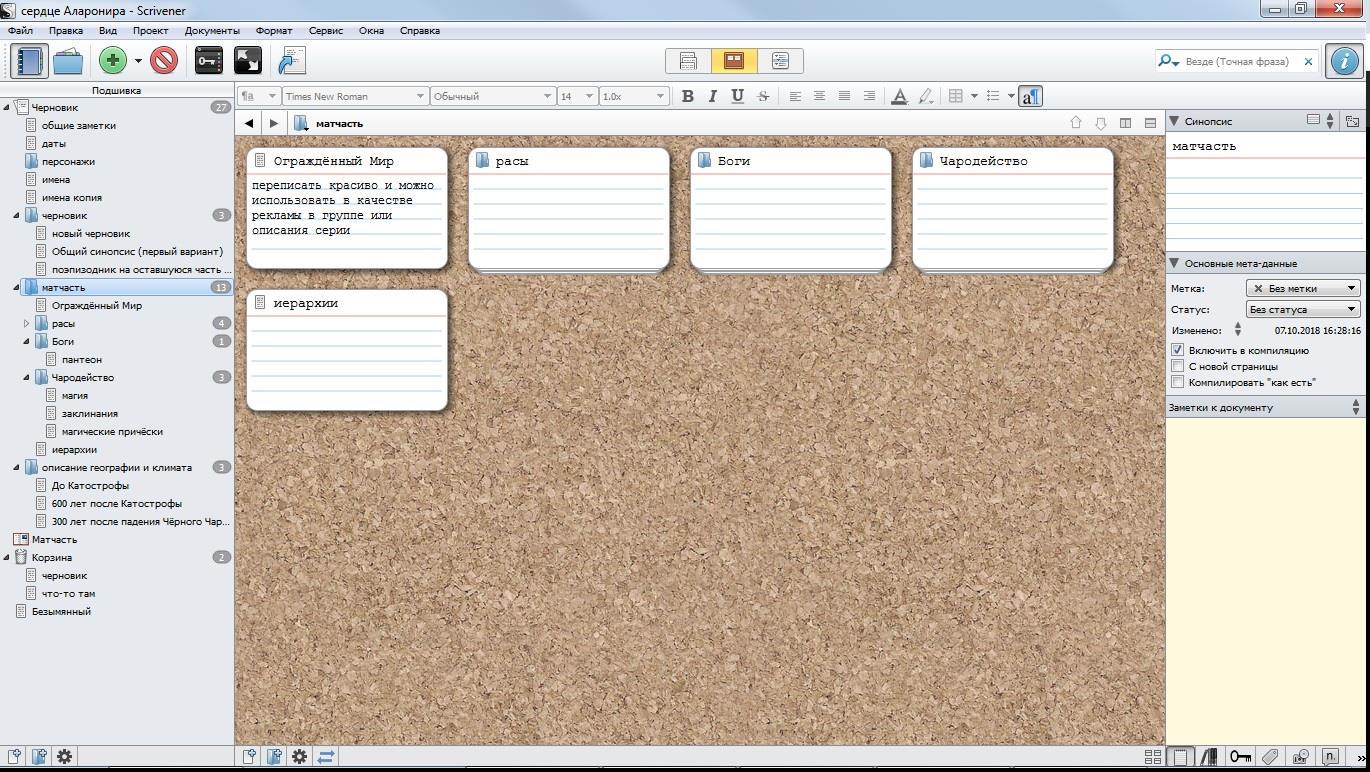Check the 'Компилировать как есть' option
The height and width of the screenshot is (772, 1370).
tap(1178, 383)
